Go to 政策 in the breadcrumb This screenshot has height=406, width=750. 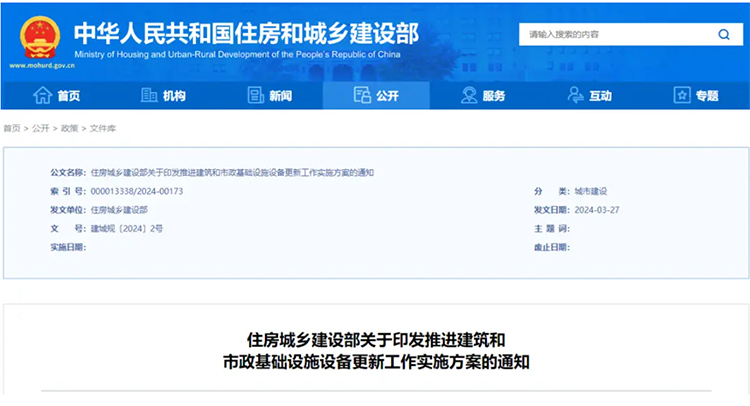69,128
